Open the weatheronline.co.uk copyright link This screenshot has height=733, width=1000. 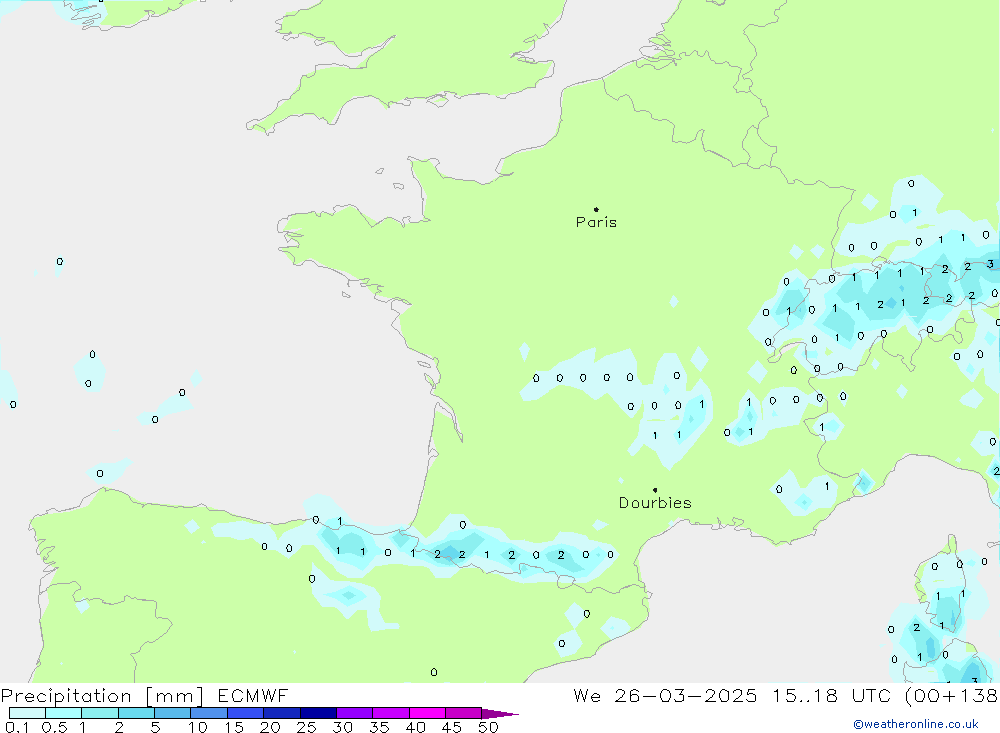coord(916,724)
